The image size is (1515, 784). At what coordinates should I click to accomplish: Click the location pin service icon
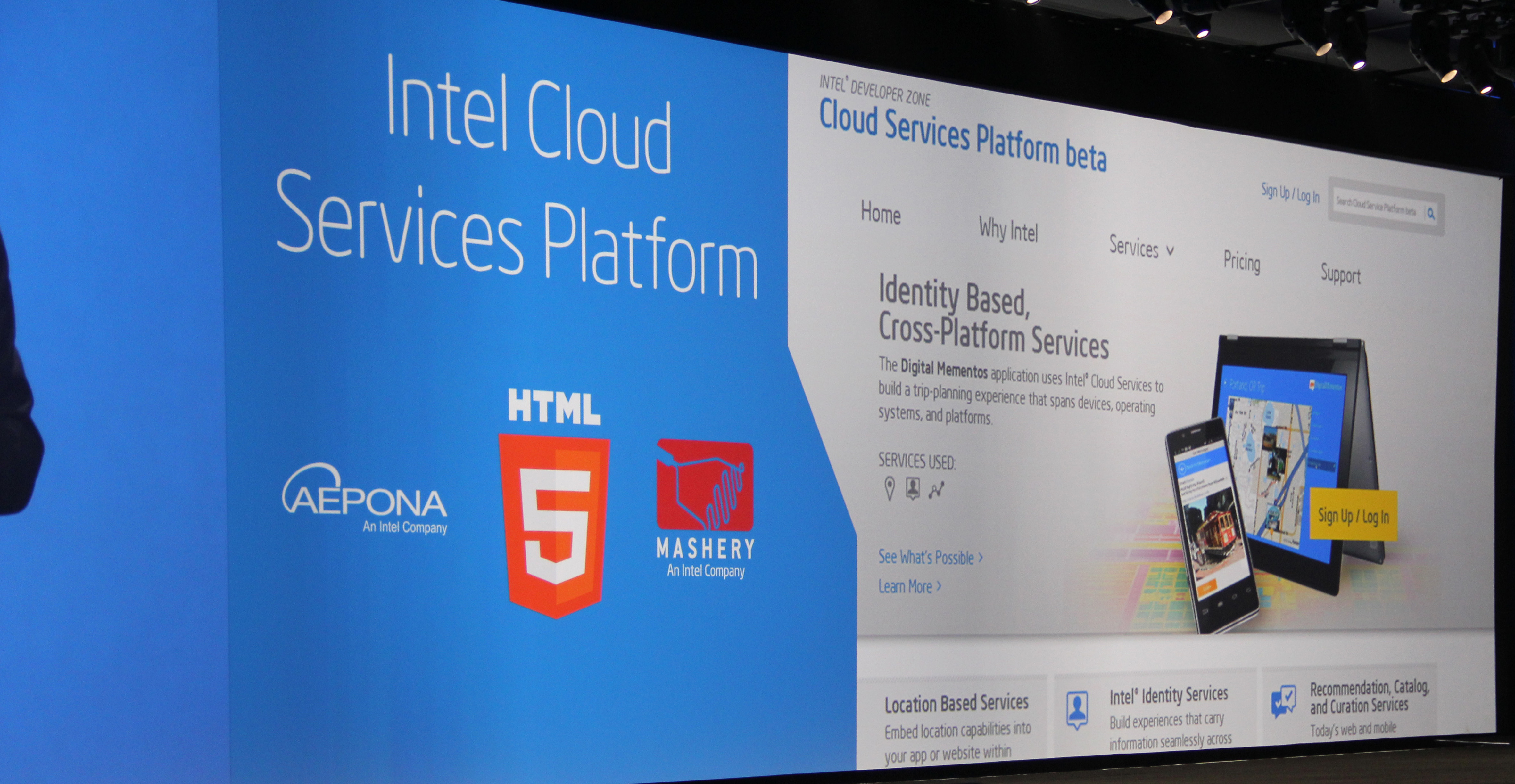890,488
